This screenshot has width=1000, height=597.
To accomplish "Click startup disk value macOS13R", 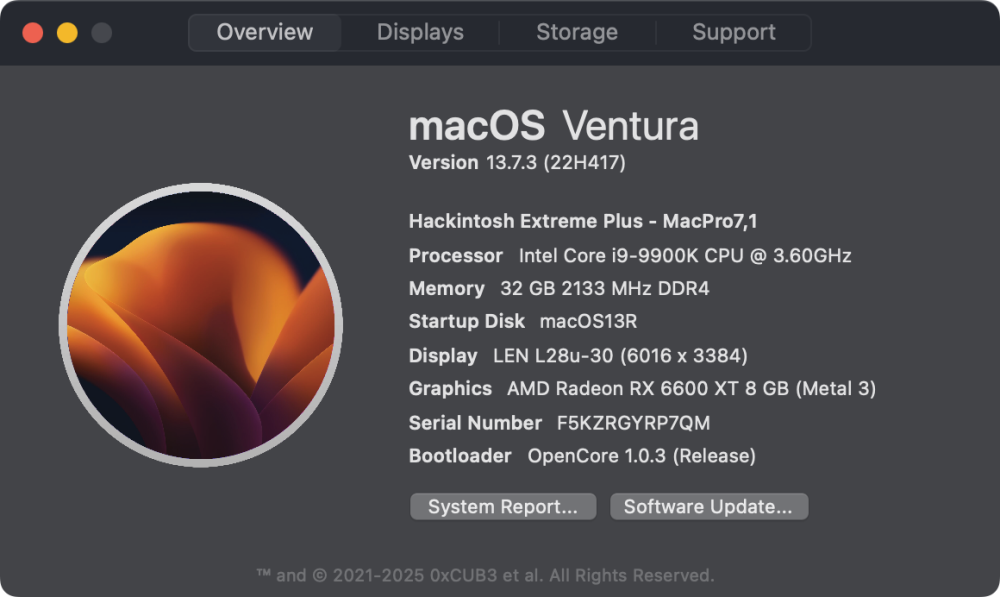I will pos(588,321).
